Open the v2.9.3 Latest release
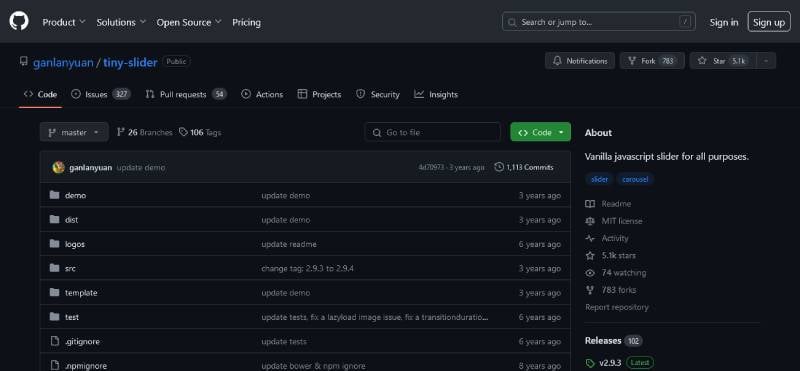This screenshot has height=371, width=800. point(619,363)
